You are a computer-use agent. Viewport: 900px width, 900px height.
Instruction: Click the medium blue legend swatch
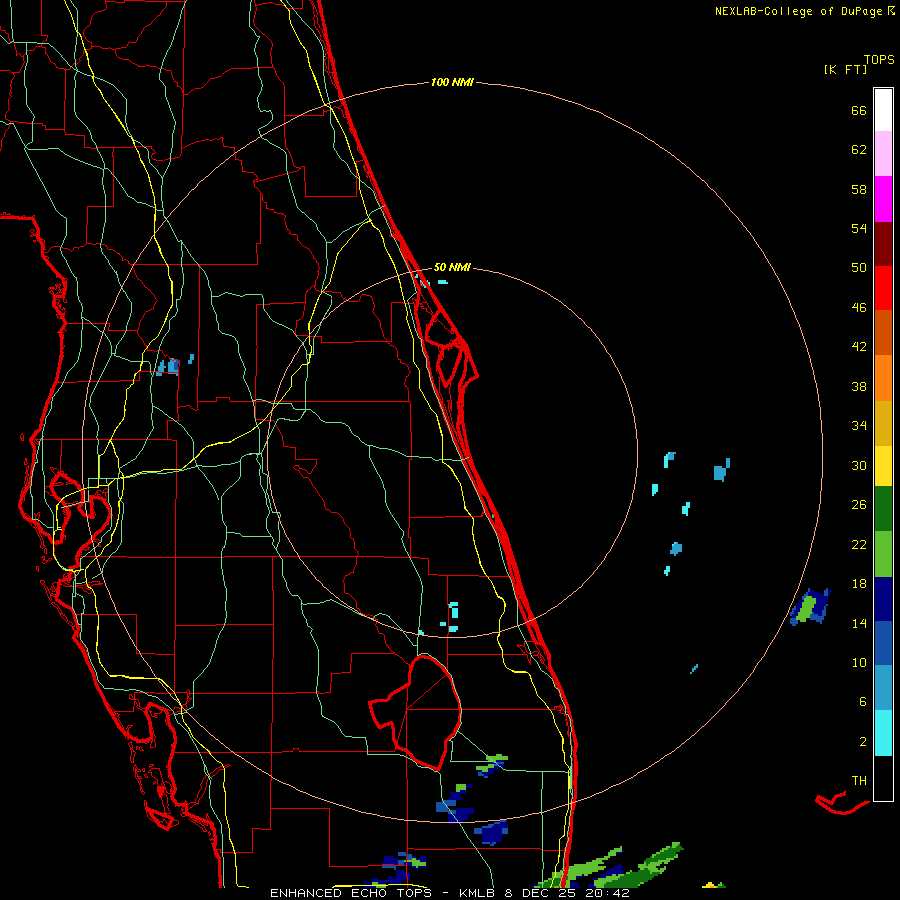[x=883, y=643]
